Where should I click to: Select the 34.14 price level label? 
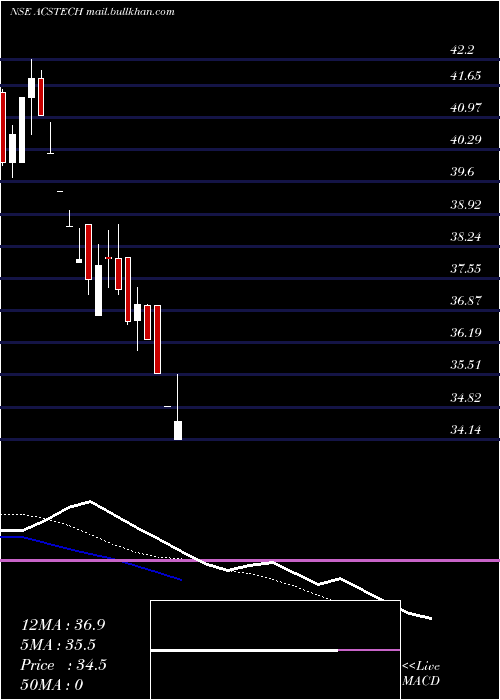466,430
